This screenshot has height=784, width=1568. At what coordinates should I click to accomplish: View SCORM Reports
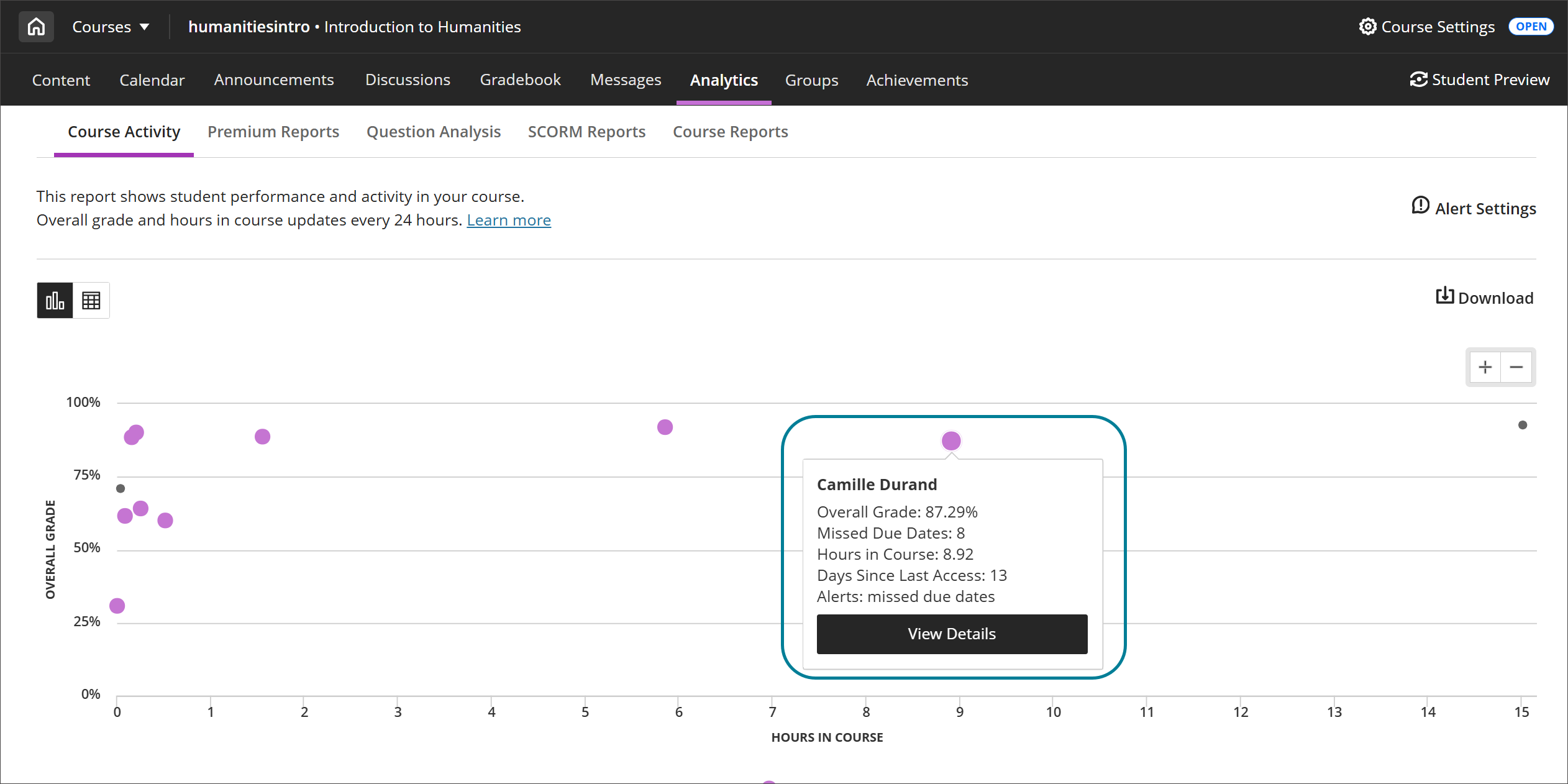pyautogui.click(x=586, y=132)
